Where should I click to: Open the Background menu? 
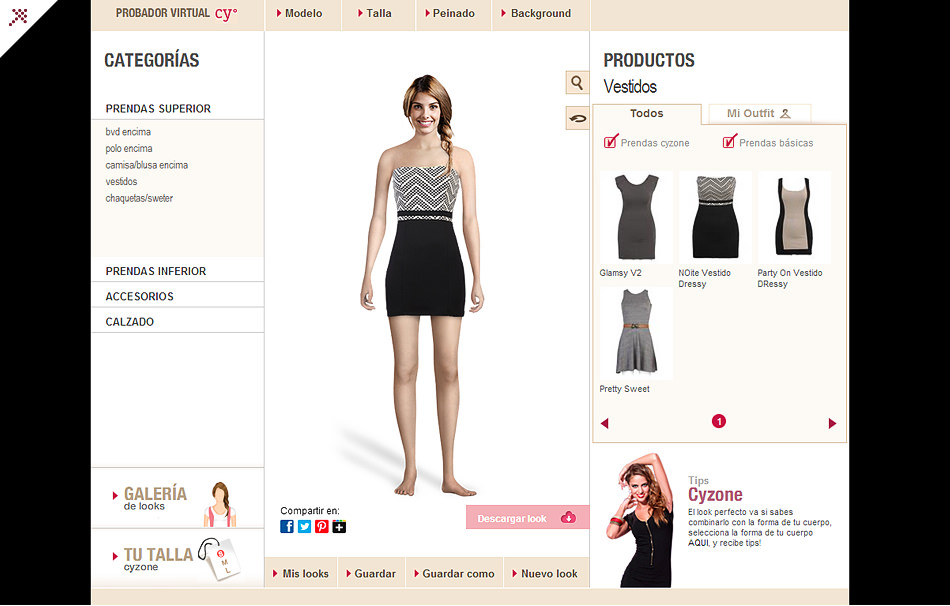tap(540, 14)
